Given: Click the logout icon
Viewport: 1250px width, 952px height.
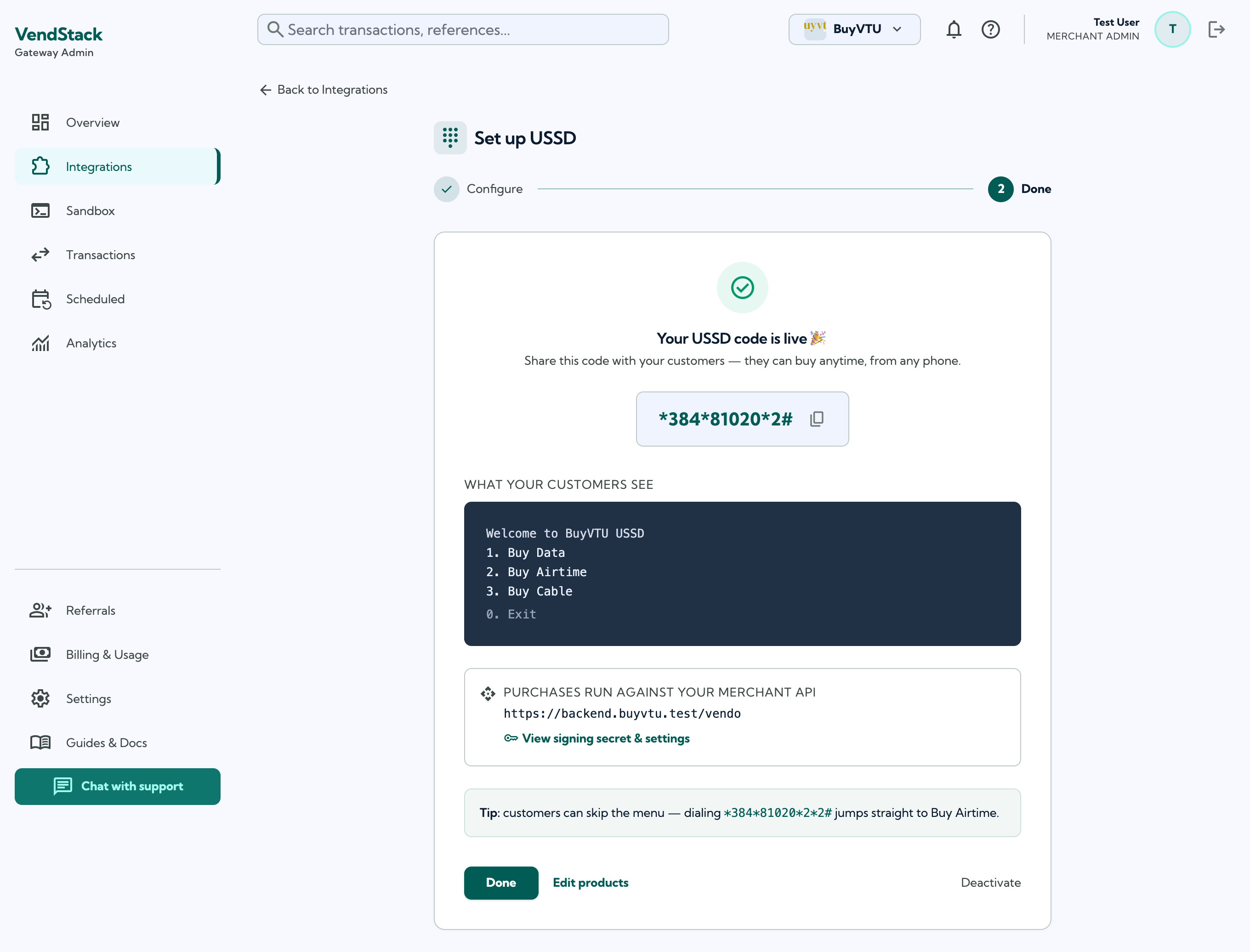Looking at the screenshot, I should click(x=1216, y=29).
